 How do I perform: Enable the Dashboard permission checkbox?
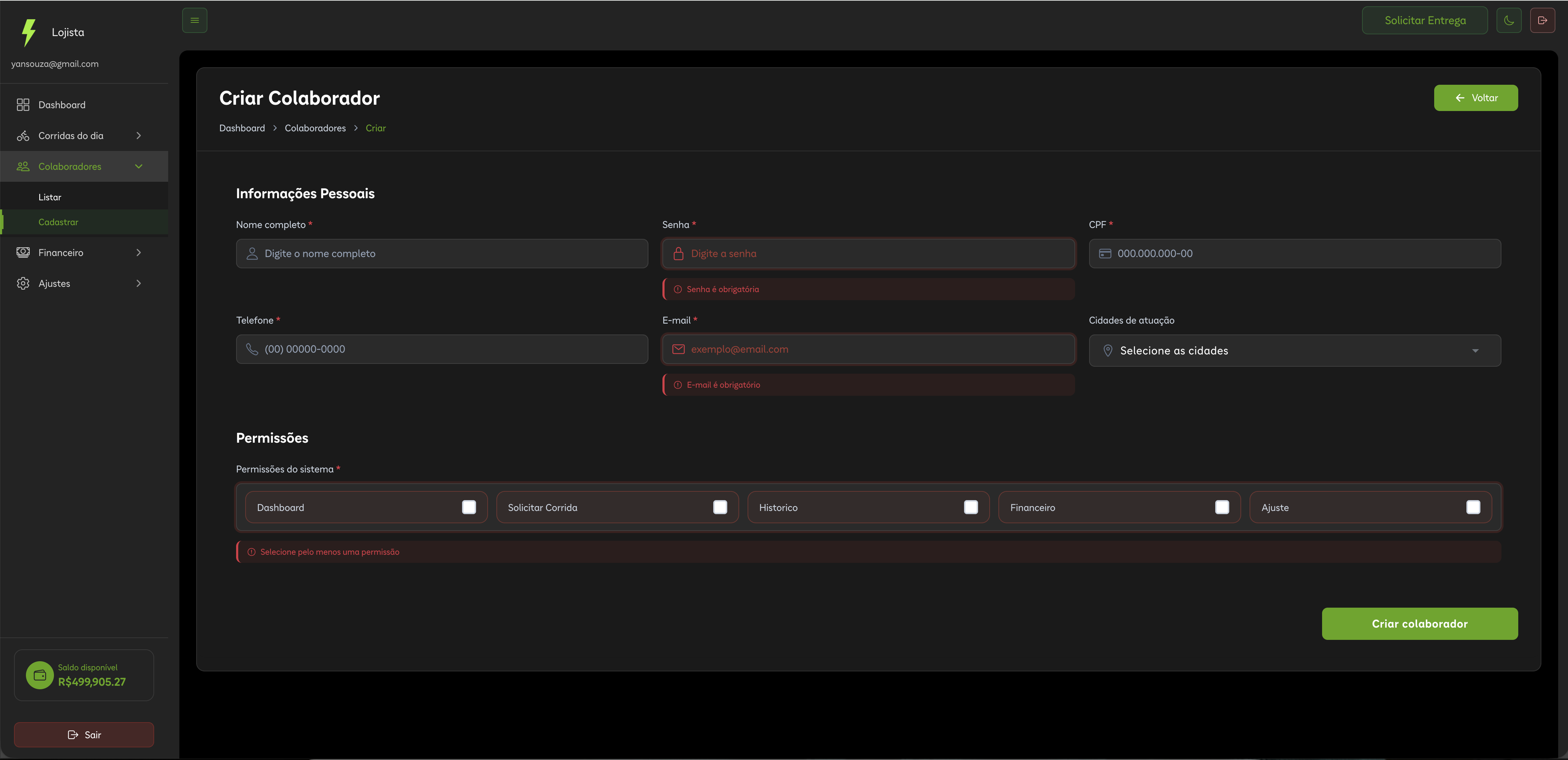[469, 507]
